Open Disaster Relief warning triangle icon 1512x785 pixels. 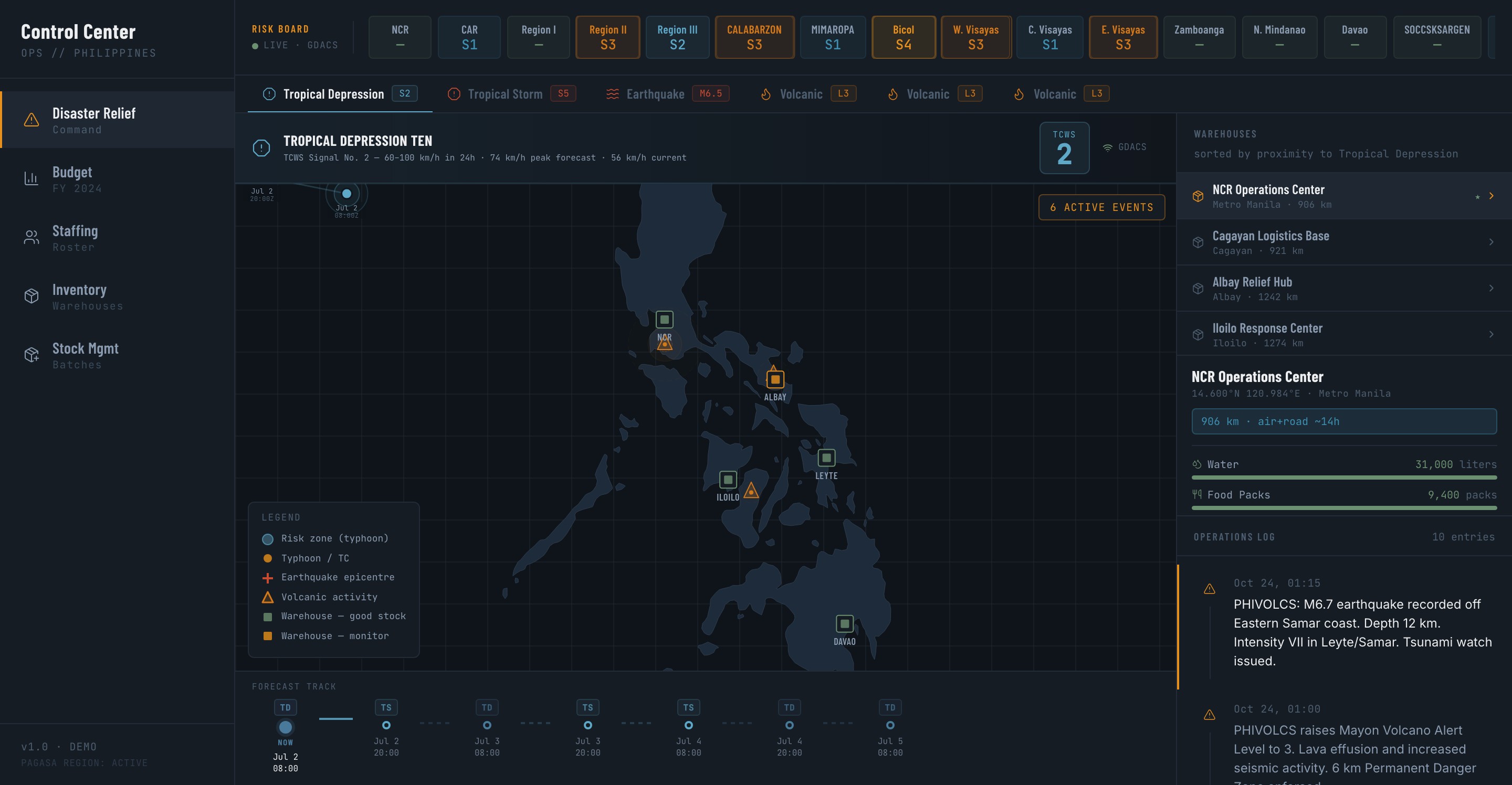[x=31, y=120]
